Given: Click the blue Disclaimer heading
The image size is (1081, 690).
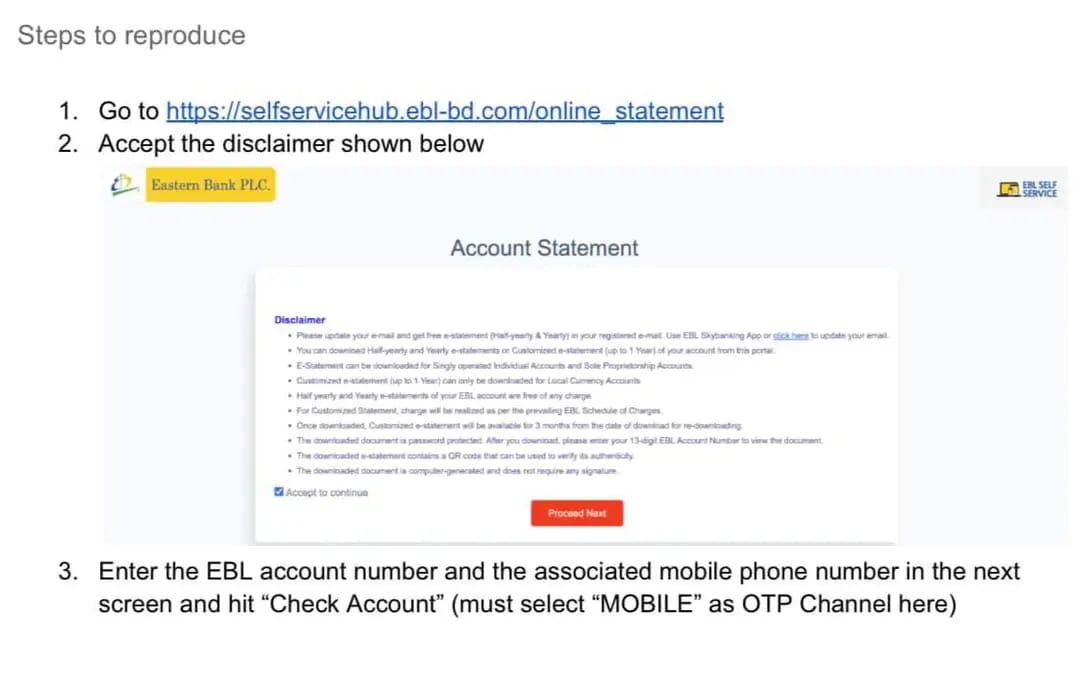Looking at the screenshot, I should coord(300,320).
